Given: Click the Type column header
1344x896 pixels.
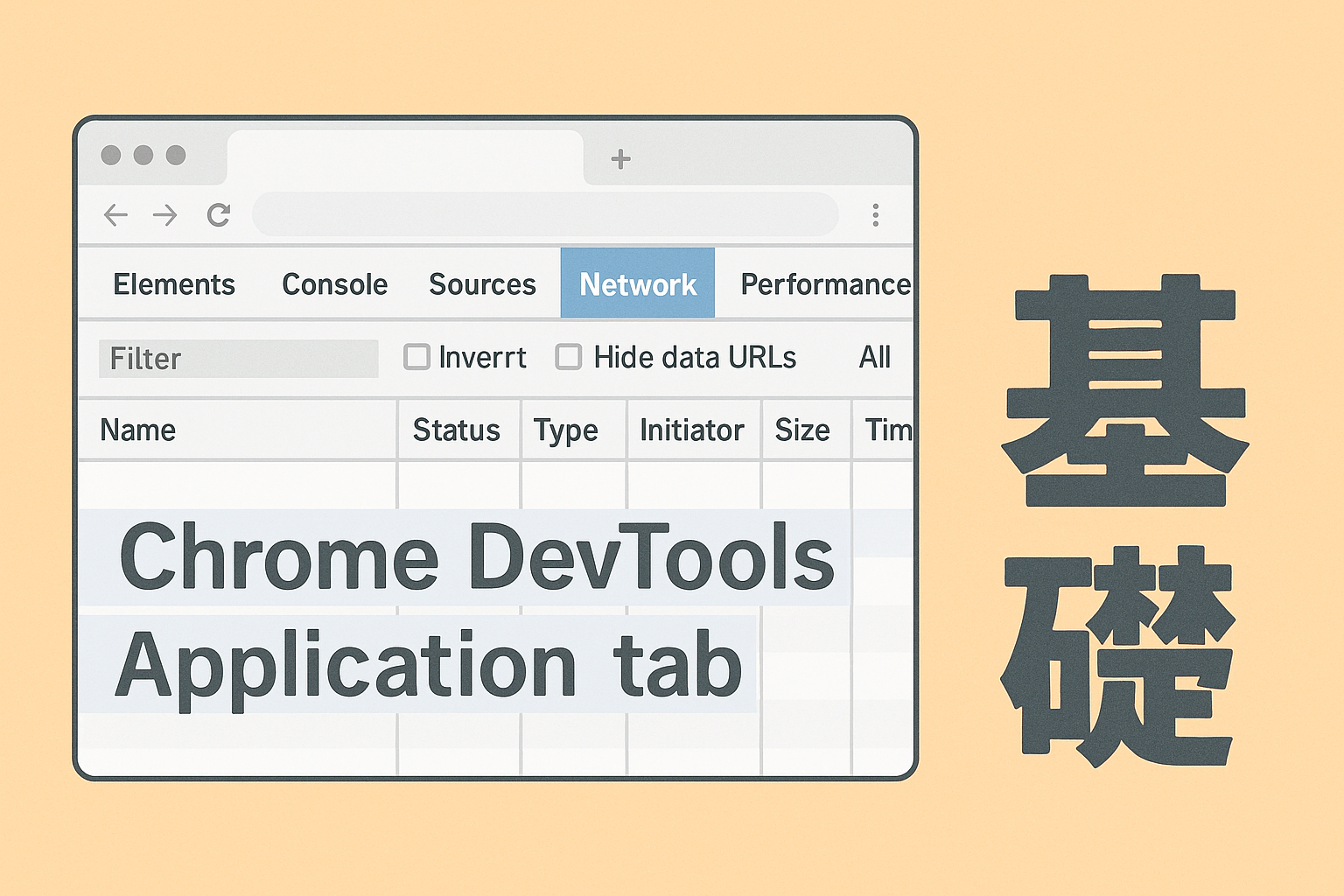Looking at the screenshot, I should click(565, 430).
